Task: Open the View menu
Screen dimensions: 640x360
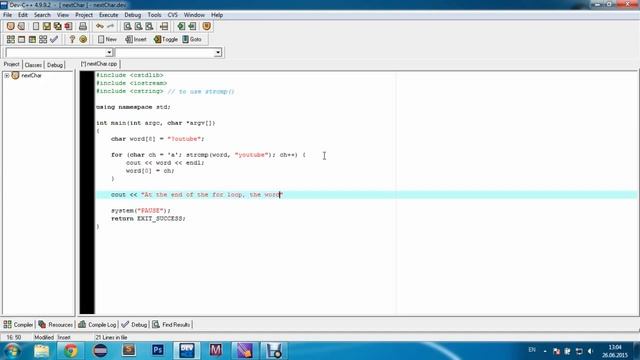Action: coord(63,15)
